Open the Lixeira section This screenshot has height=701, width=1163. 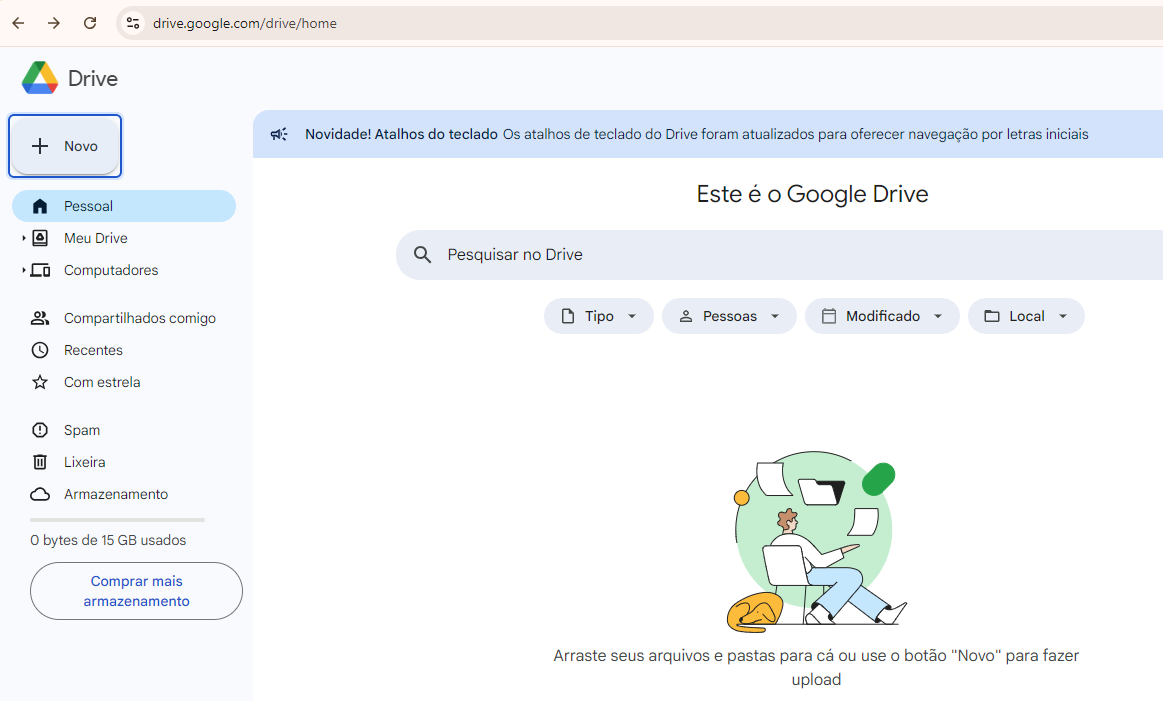[x=85, y=462]
